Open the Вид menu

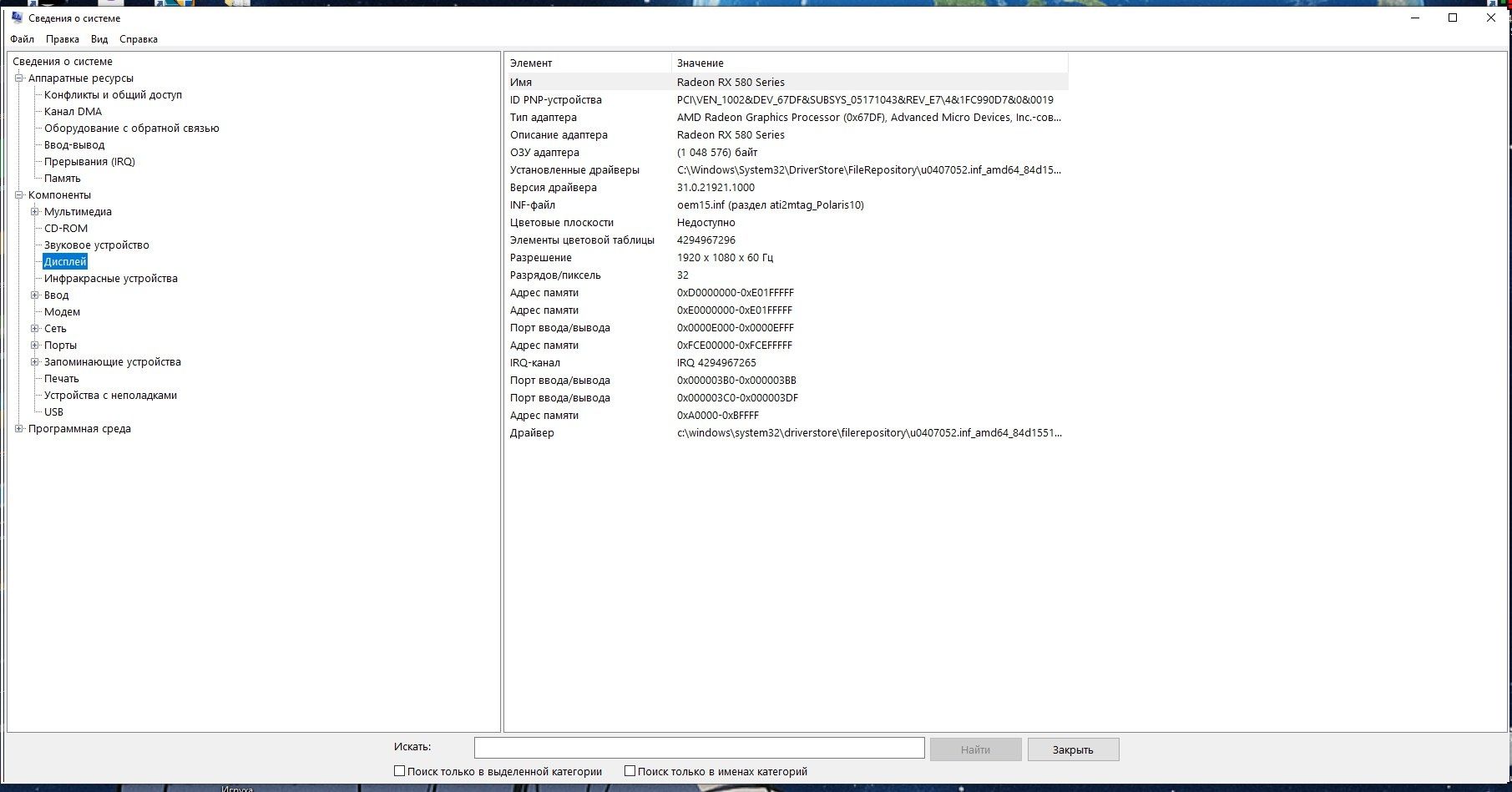(99, 39)
